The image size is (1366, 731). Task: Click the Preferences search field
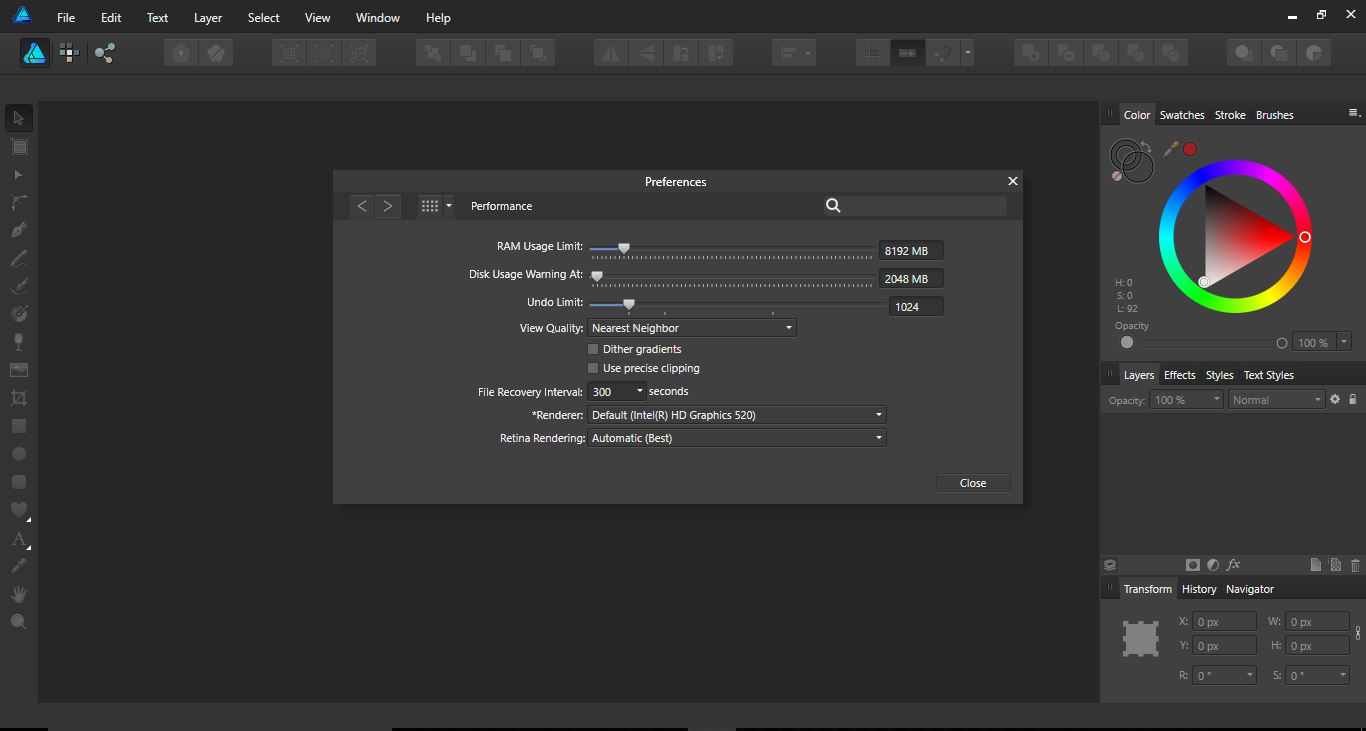click(x=915, y=205)
